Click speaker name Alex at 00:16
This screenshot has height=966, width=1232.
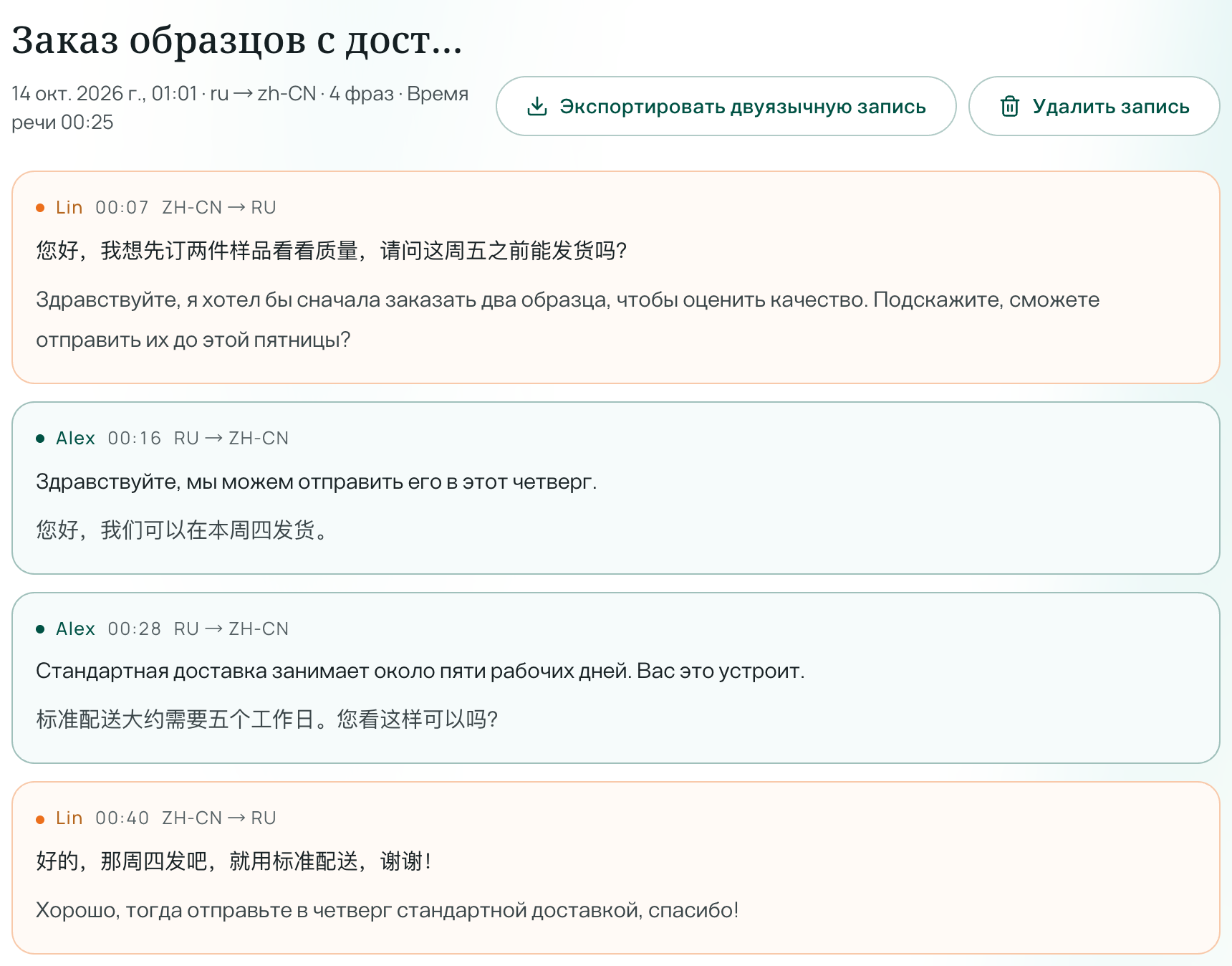(75, 438)
